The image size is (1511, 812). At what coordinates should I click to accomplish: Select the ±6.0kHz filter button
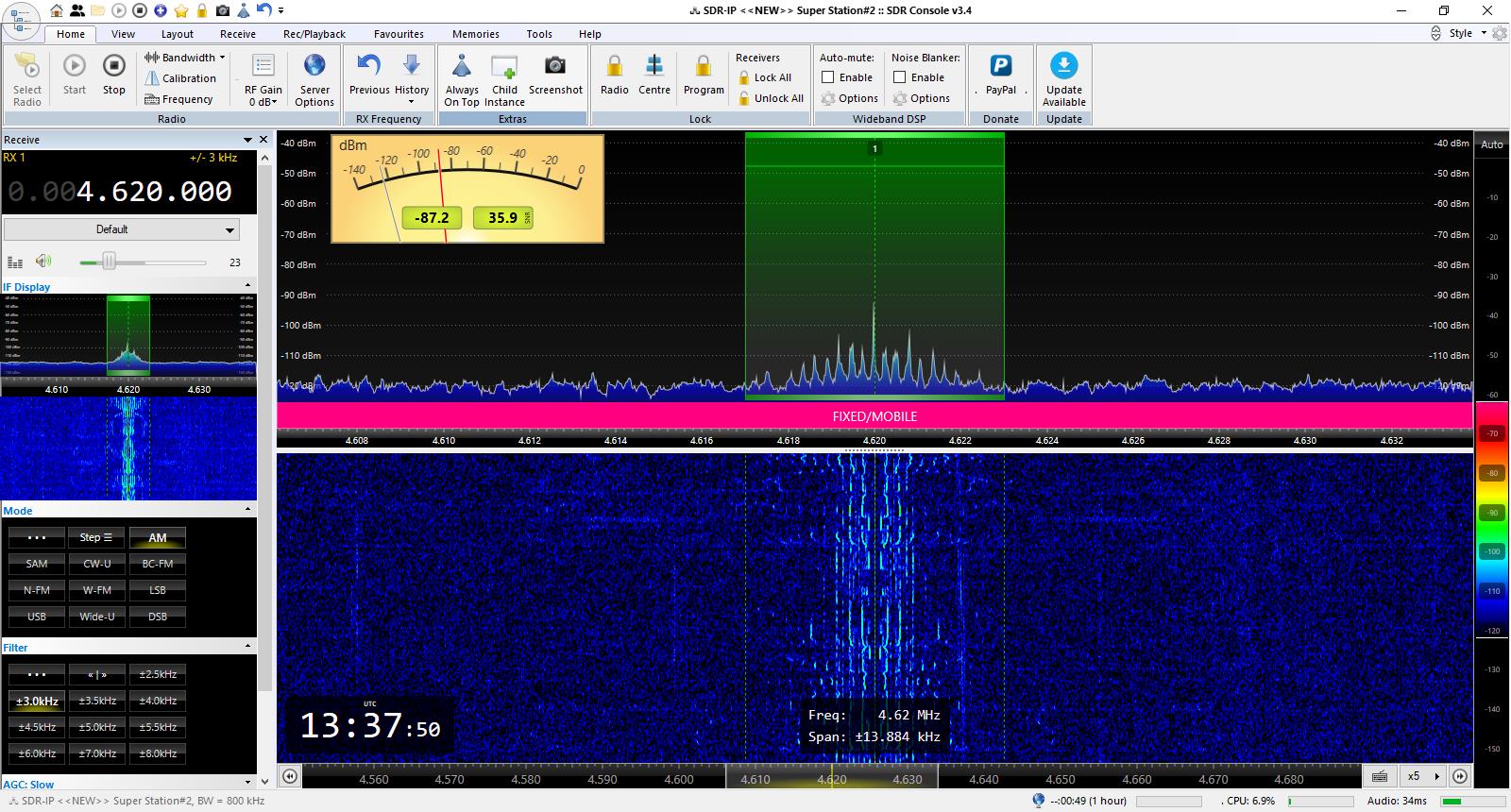tap(37, 753)
